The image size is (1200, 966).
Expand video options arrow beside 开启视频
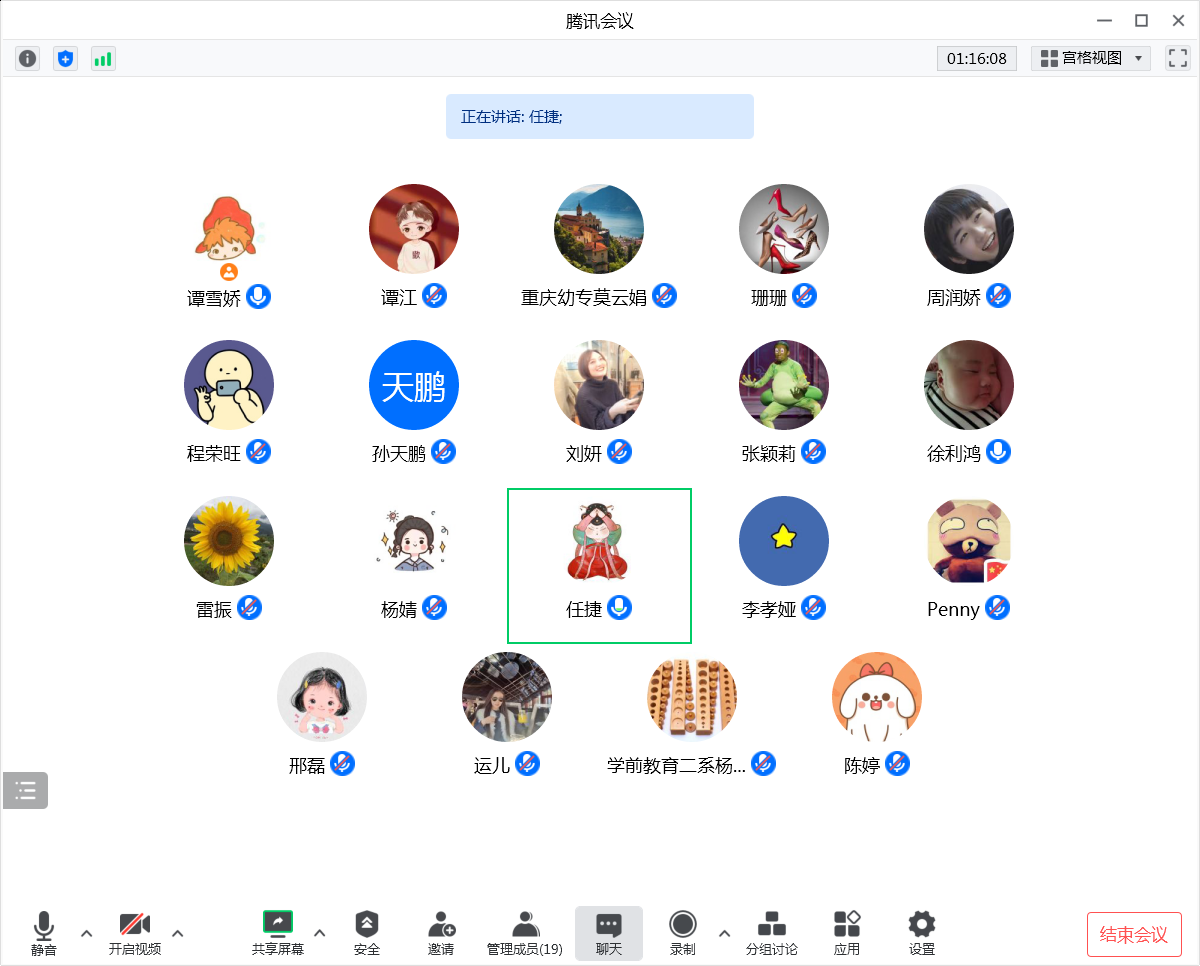(178, 933)
